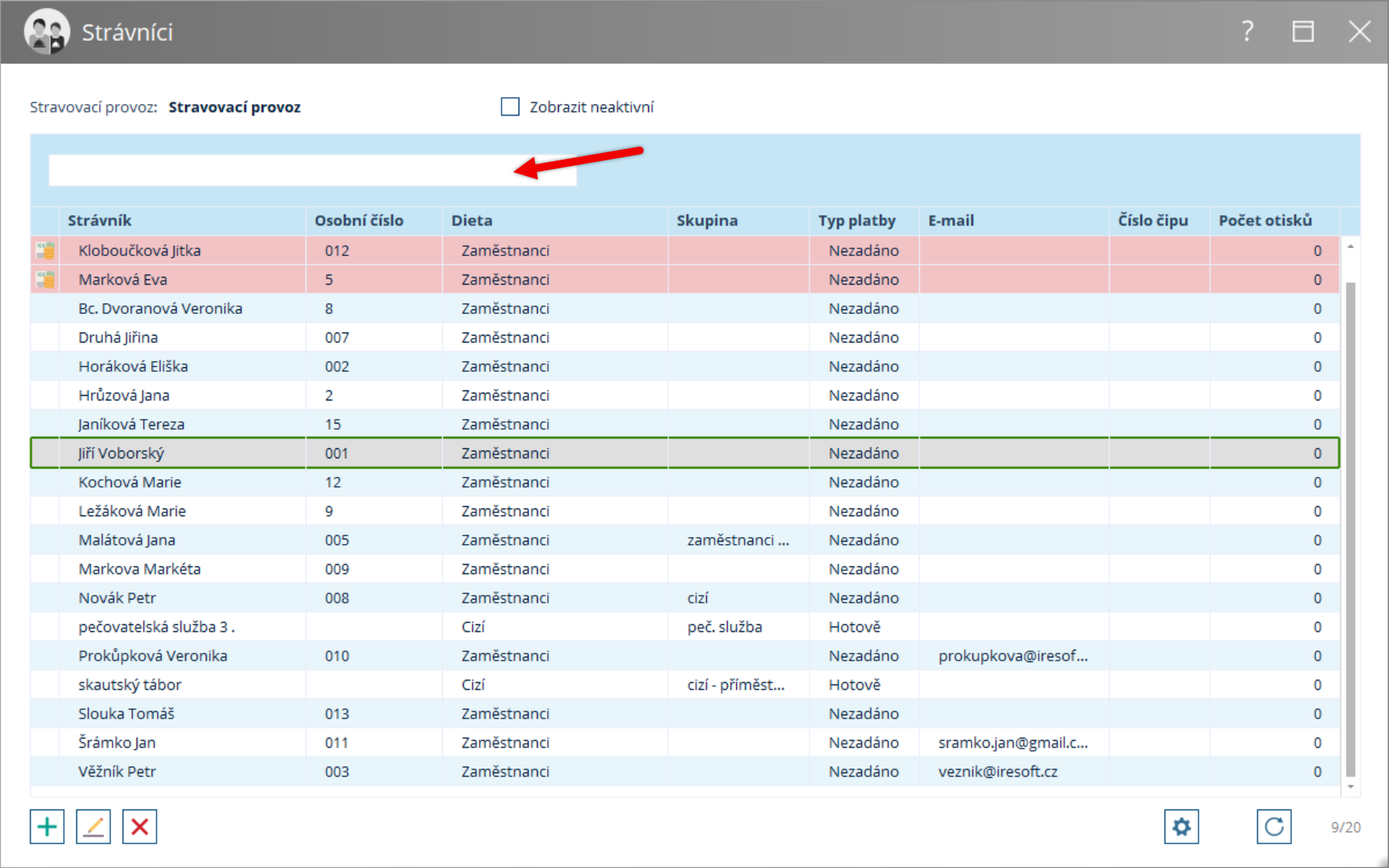The height and width of the screenshot is (868, 1389).
Task: Select the Malátová Jana row
Action: pyautogui.click(x=685, y=539)
